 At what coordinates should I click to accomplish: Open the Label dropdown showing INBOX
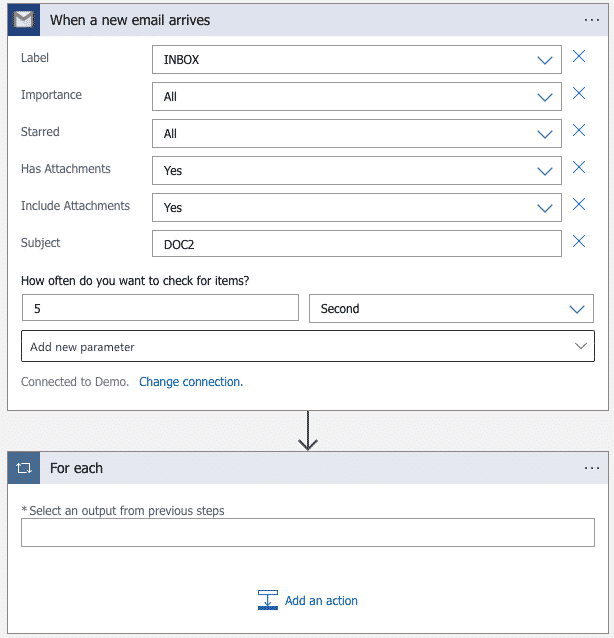(x=357, y=60)
